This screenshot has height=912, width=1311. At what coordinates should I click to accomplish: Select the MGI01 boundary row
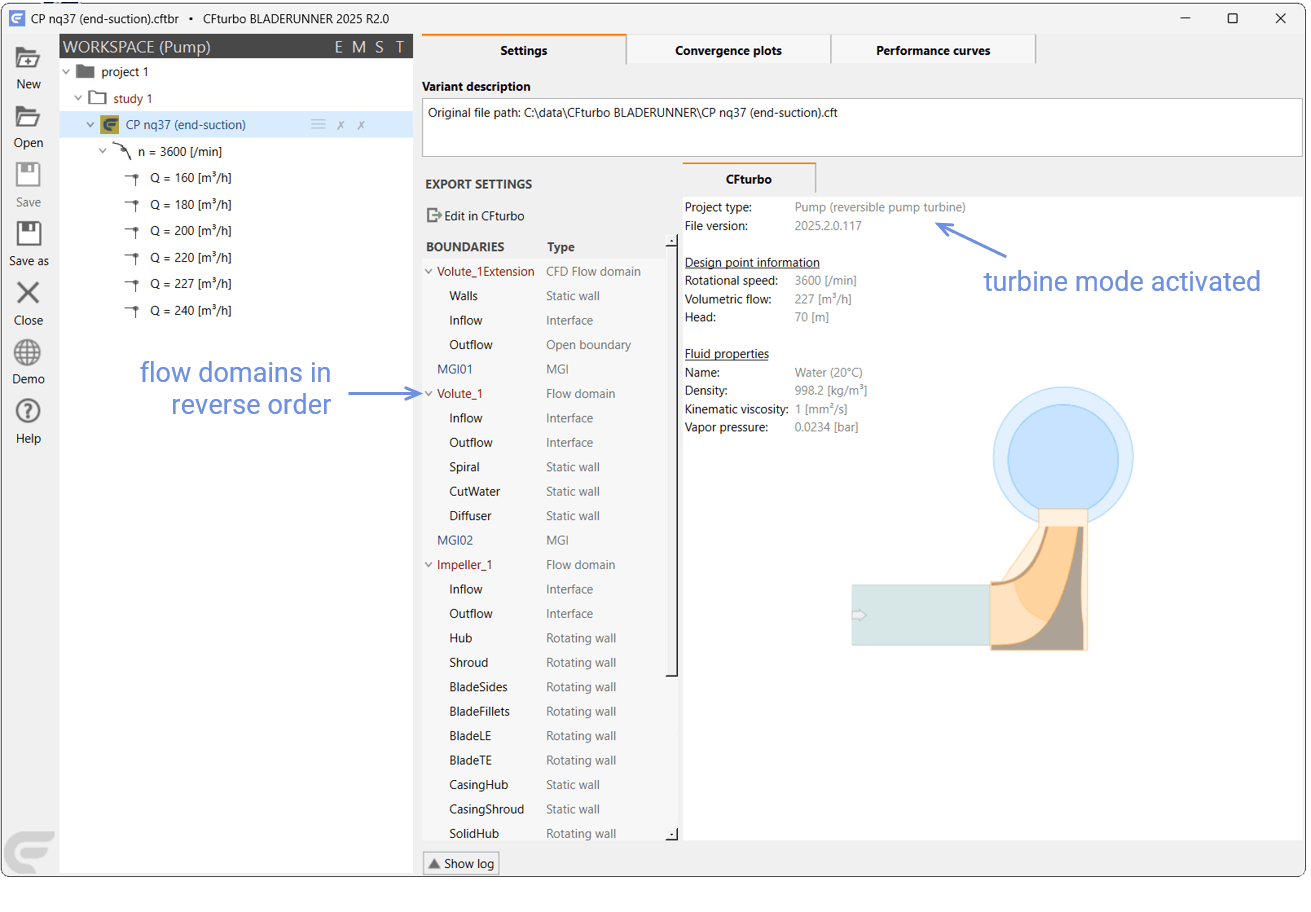pos(543,370)
